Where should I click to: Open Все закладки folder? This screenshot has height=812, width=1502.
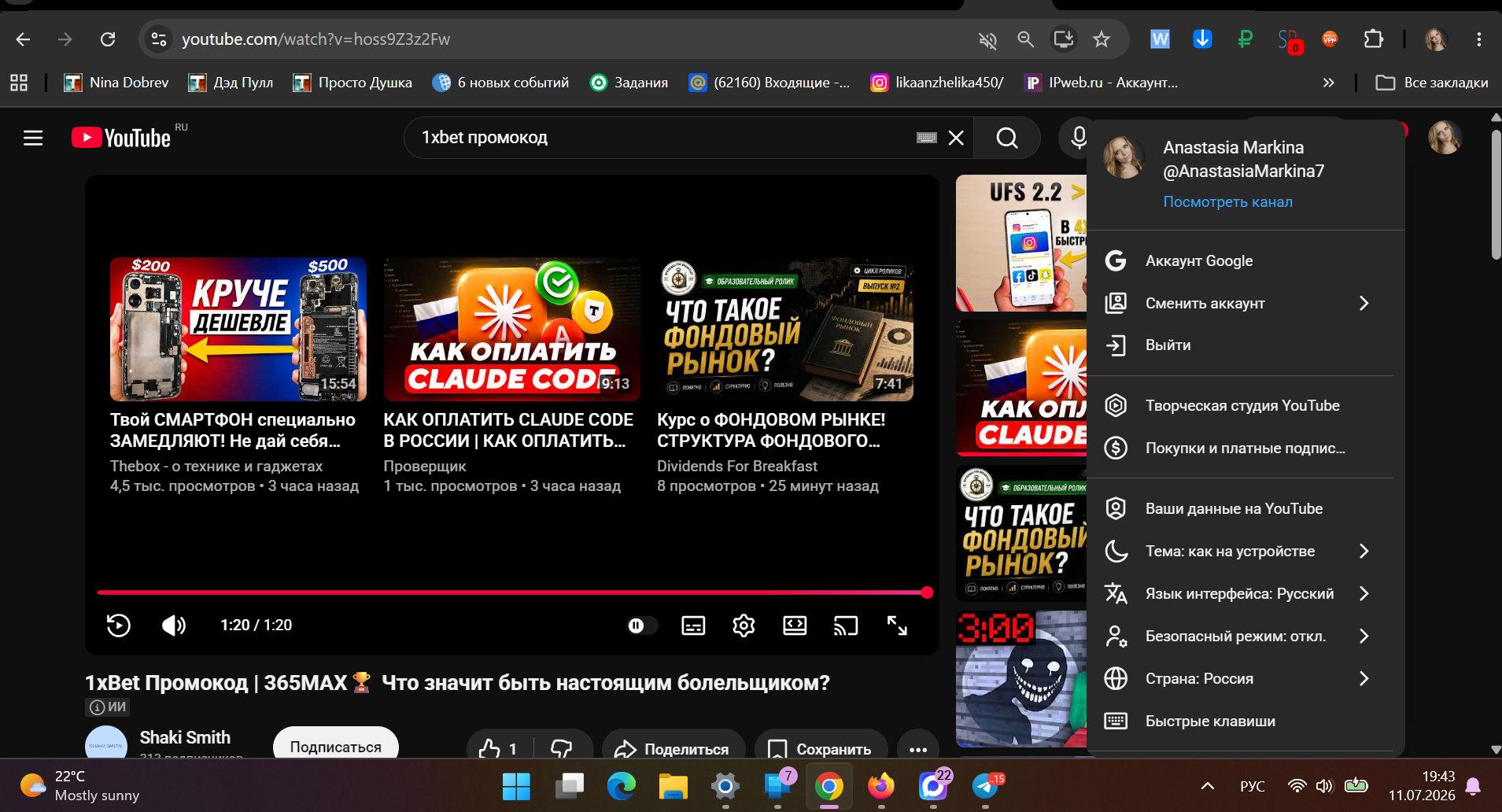click(x=1432, y=83)
